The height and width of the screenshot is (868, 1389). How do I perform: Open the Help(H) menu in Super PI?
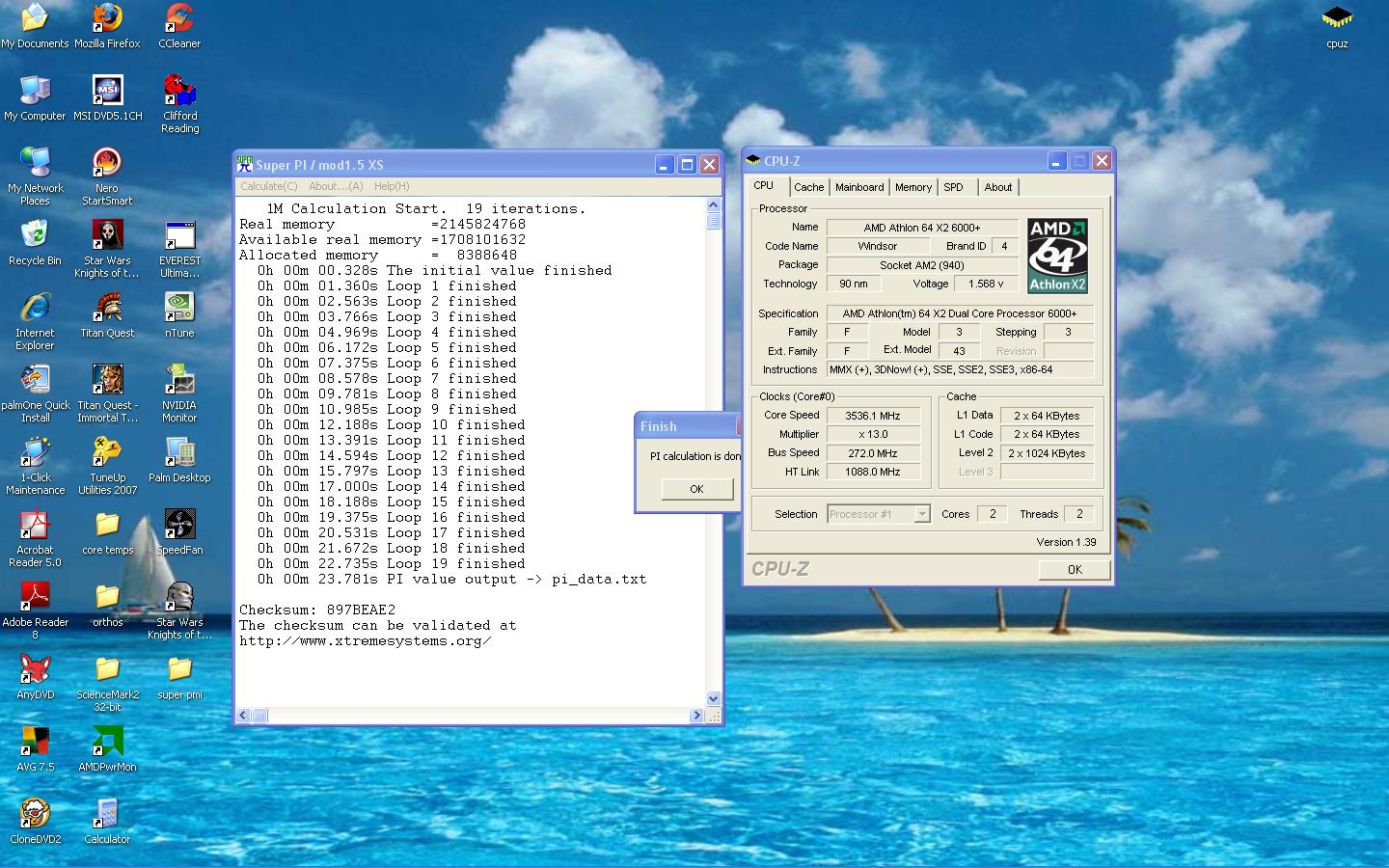point(392,186)
